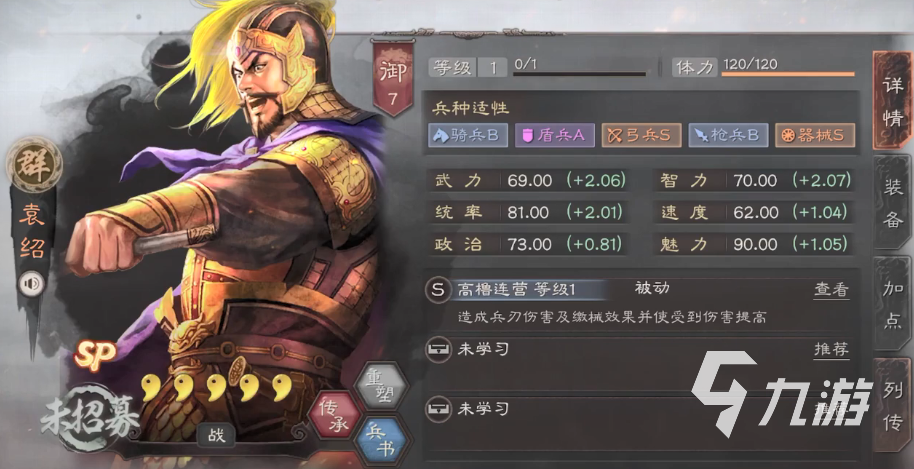Click the 体力 120/120 stamina bar
This screenshot has width=914, height=469.
tap(764, 68)
